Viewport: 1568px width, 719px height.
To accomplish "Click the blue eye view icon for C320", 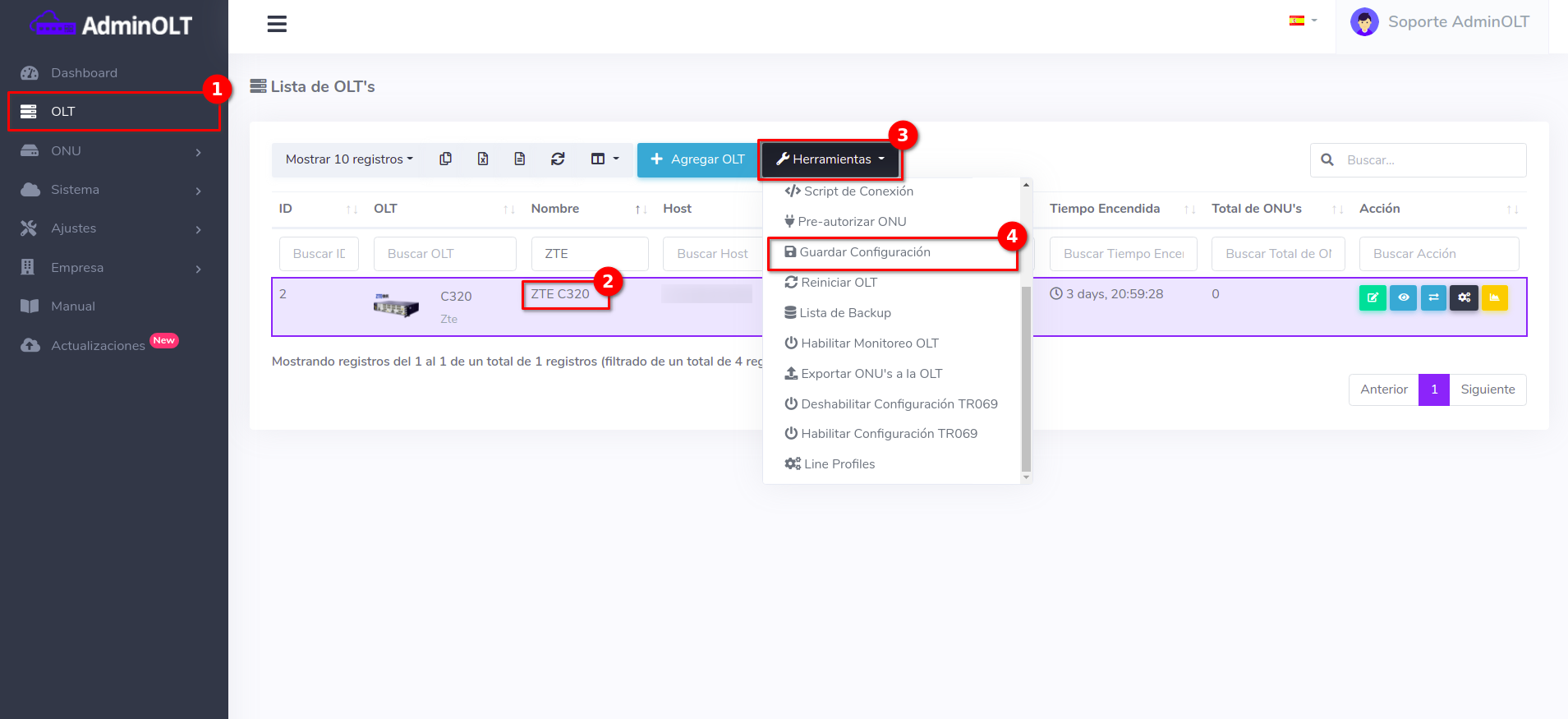I will tap(1403, 297).
